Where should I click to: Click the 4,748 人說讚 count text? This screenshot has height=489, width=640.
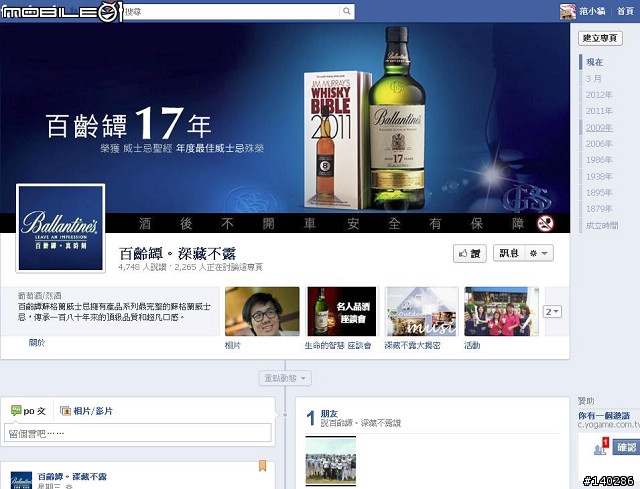click(142, 267)
